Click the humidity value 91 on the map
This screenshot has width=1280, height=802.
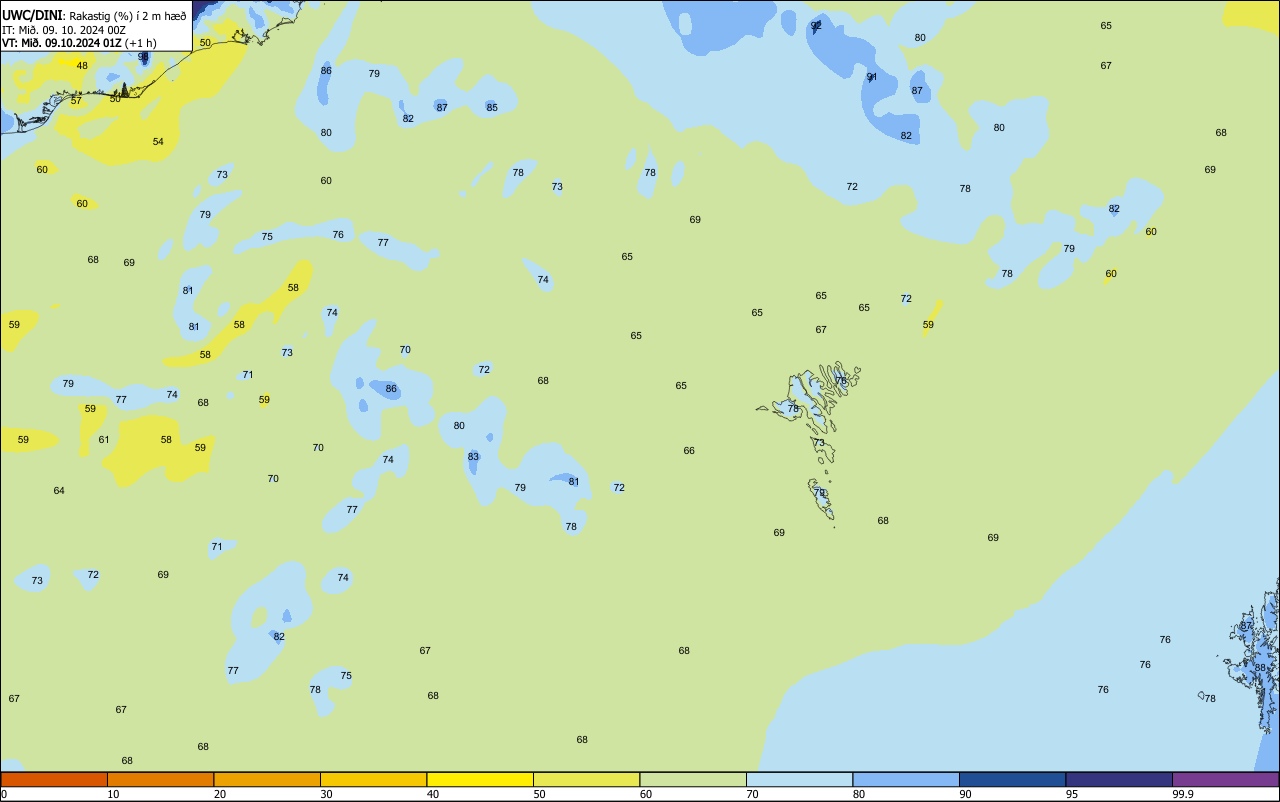click(872, 77)
